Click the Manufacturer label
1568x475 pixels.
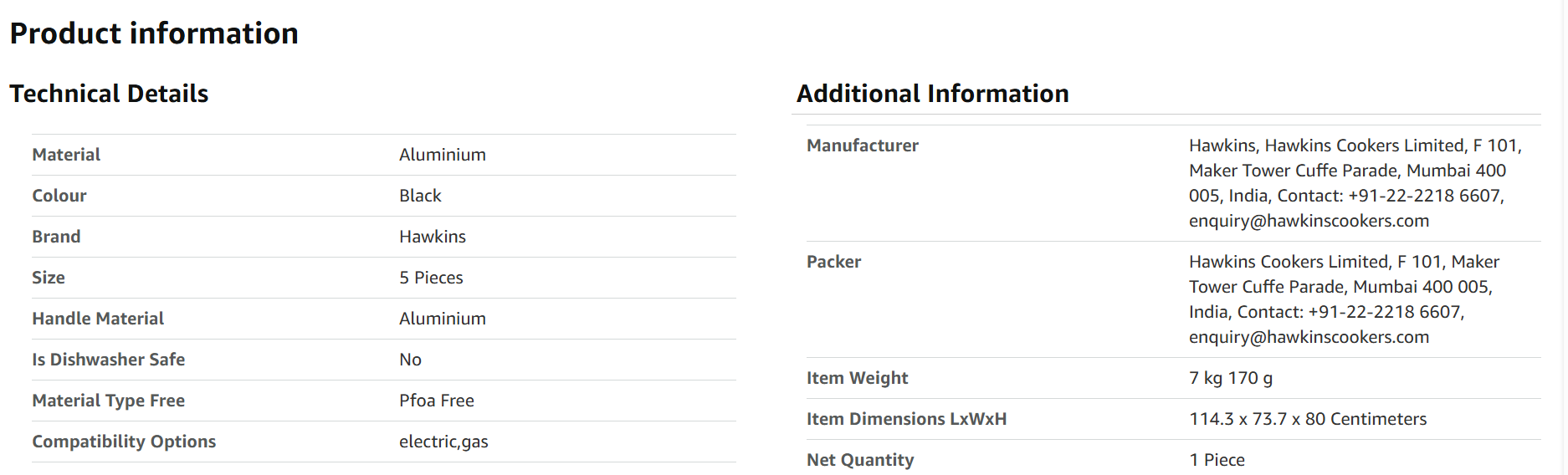(x=863, y=146)
